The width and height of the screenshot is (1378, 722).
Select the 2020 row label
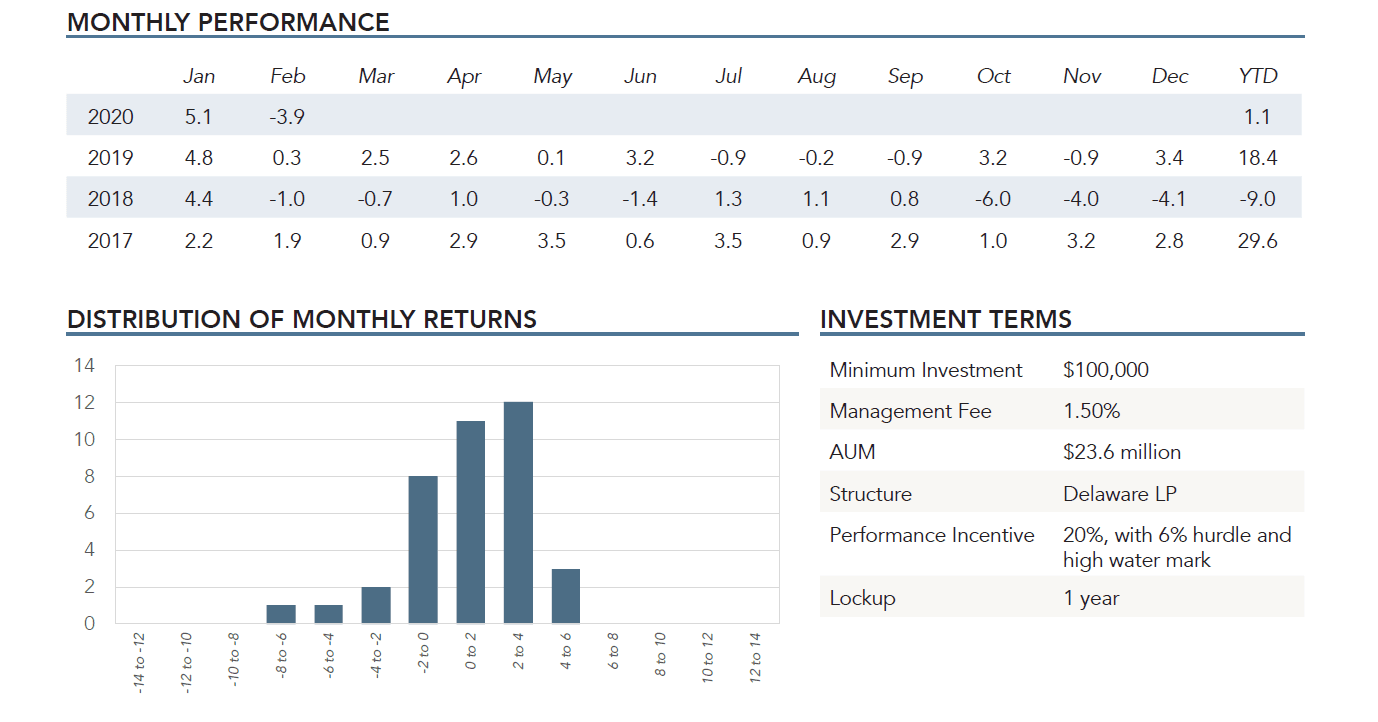110,117
